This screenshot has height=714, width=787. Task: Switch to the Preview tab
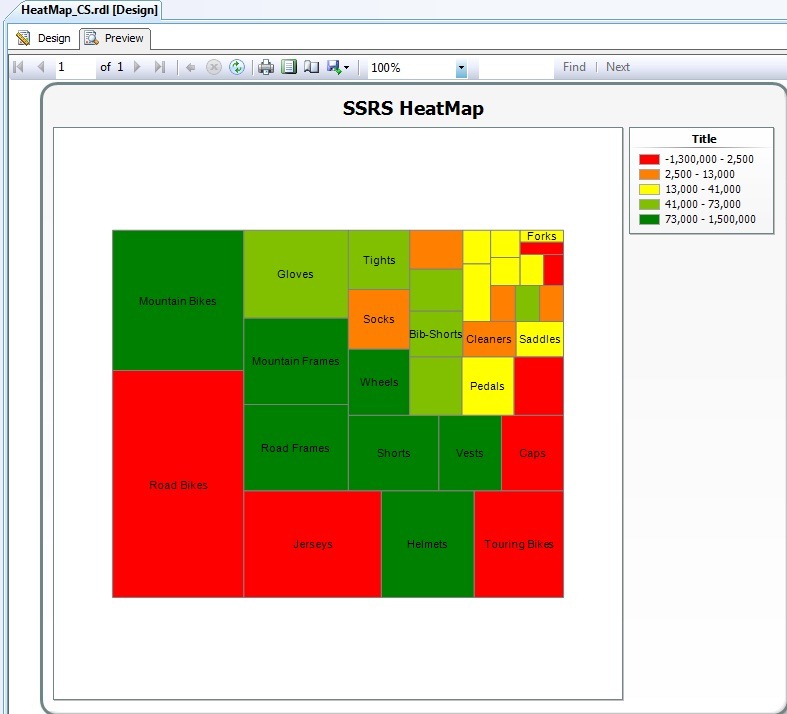pos(115,38)
